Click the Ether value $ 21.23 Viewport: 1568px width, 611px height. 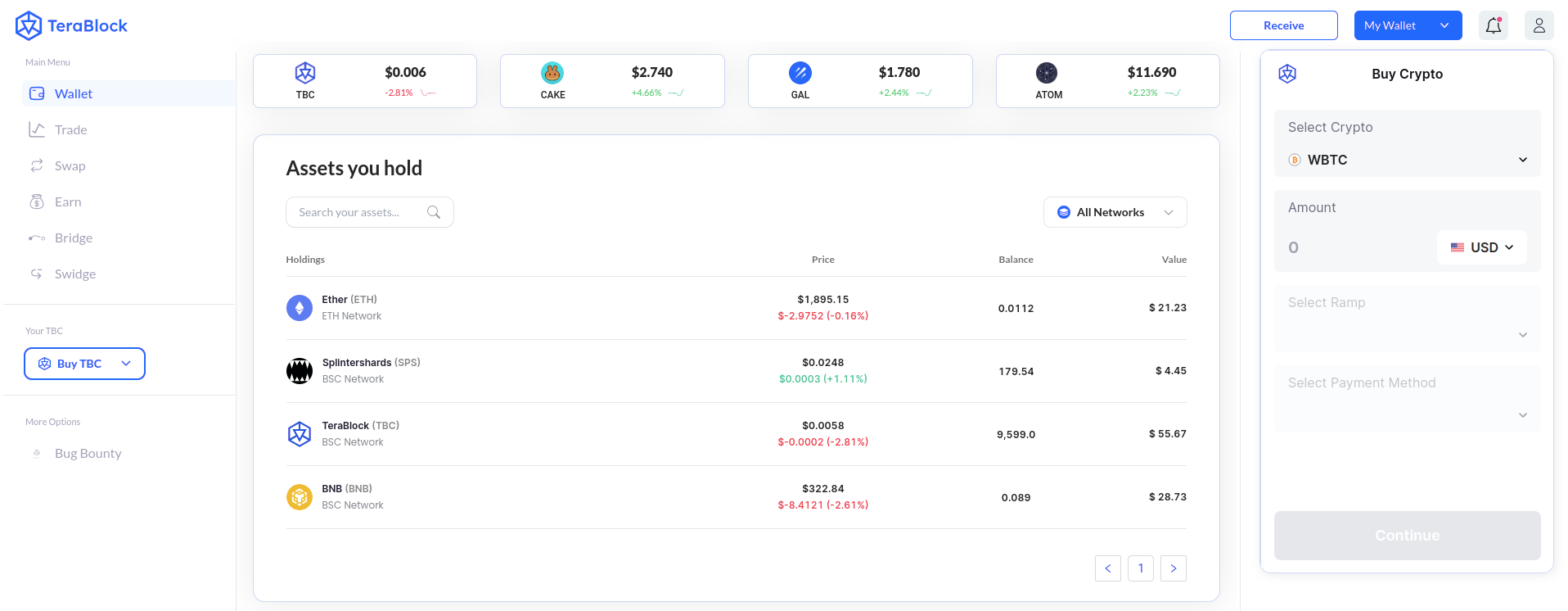click(x=1168, y=308)
